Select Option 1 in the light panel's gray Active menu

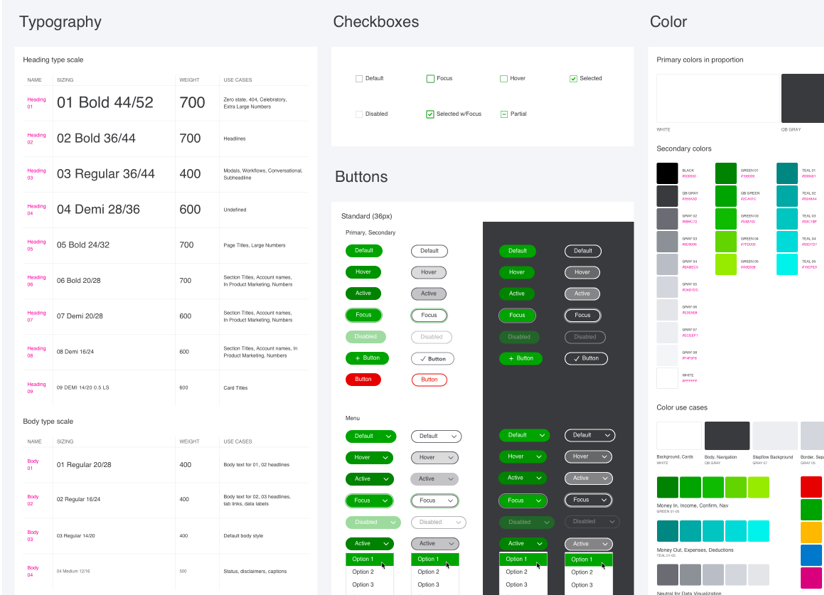[435, 559]
